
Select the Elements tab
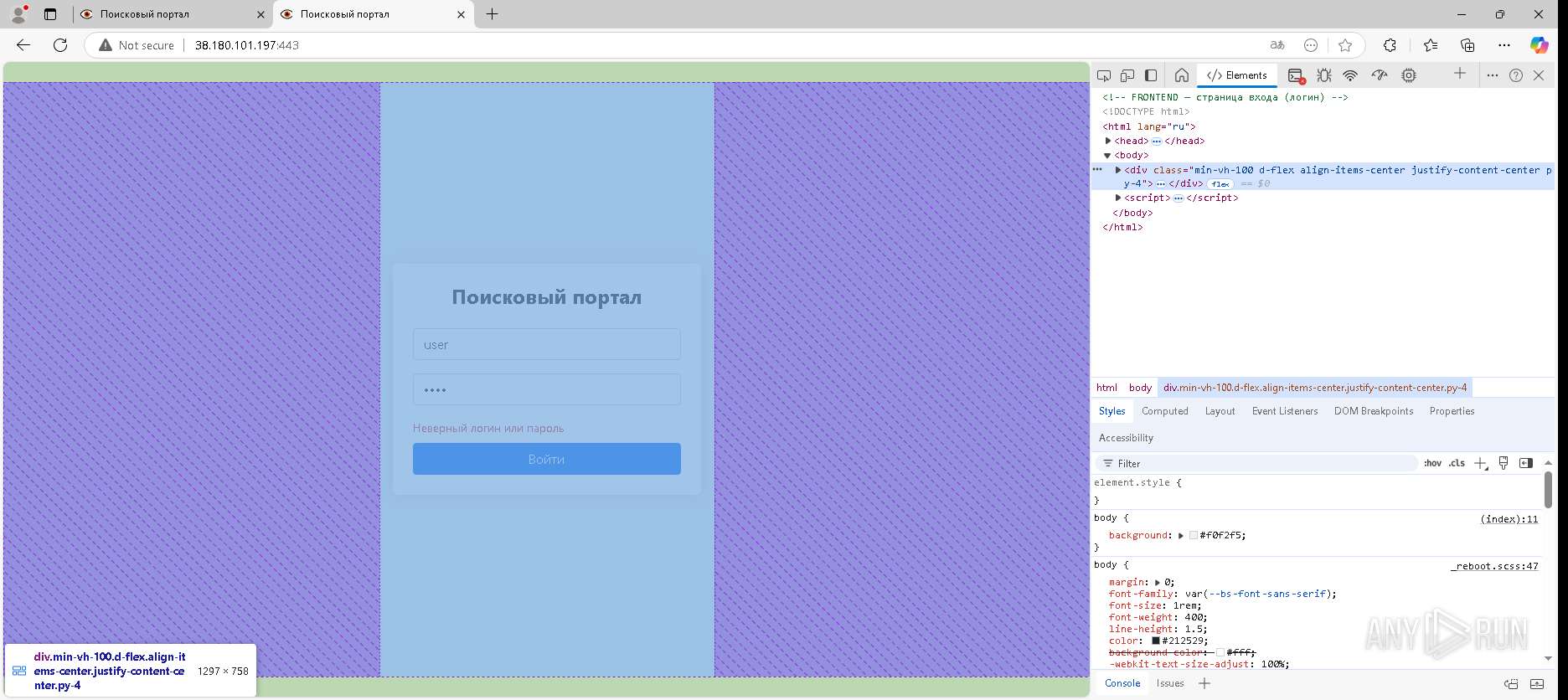1237,75
